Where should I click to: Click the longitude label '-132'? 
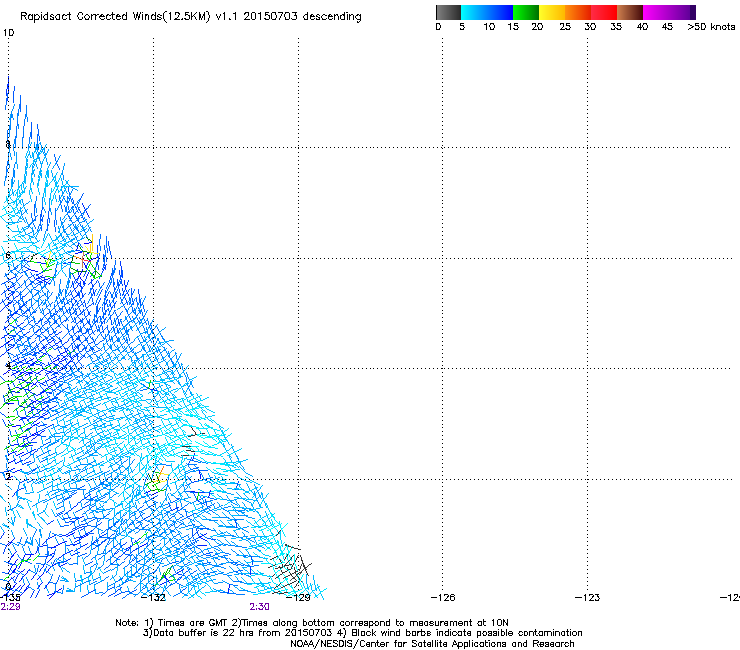[x=154, y=598]
